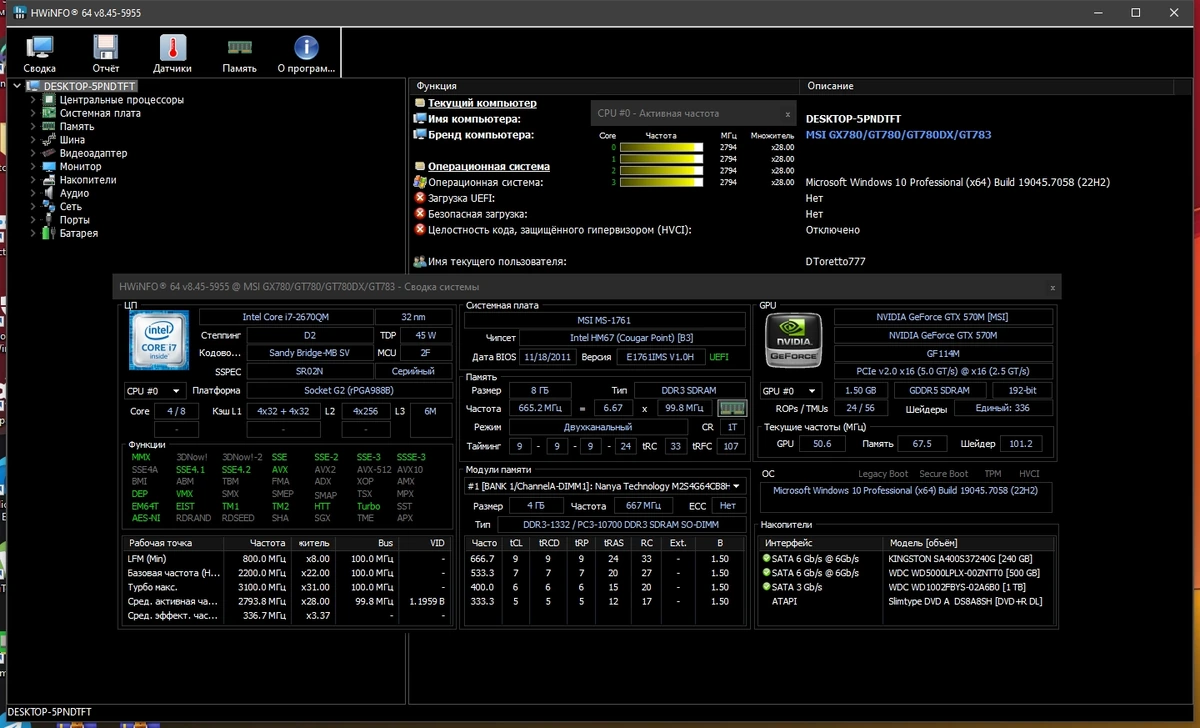Click the MSI GX780/GT780/GT780DX/GT783 brand link
Viewport: 1200px width, 728px height.
point(898,135)
